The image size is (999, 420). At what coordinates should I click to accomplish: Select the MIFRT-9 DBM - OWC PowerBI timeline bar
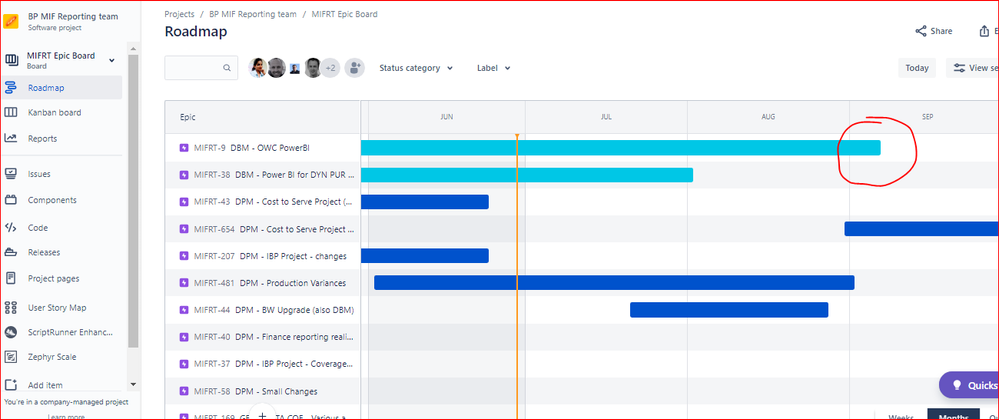[x=621, y=148]
